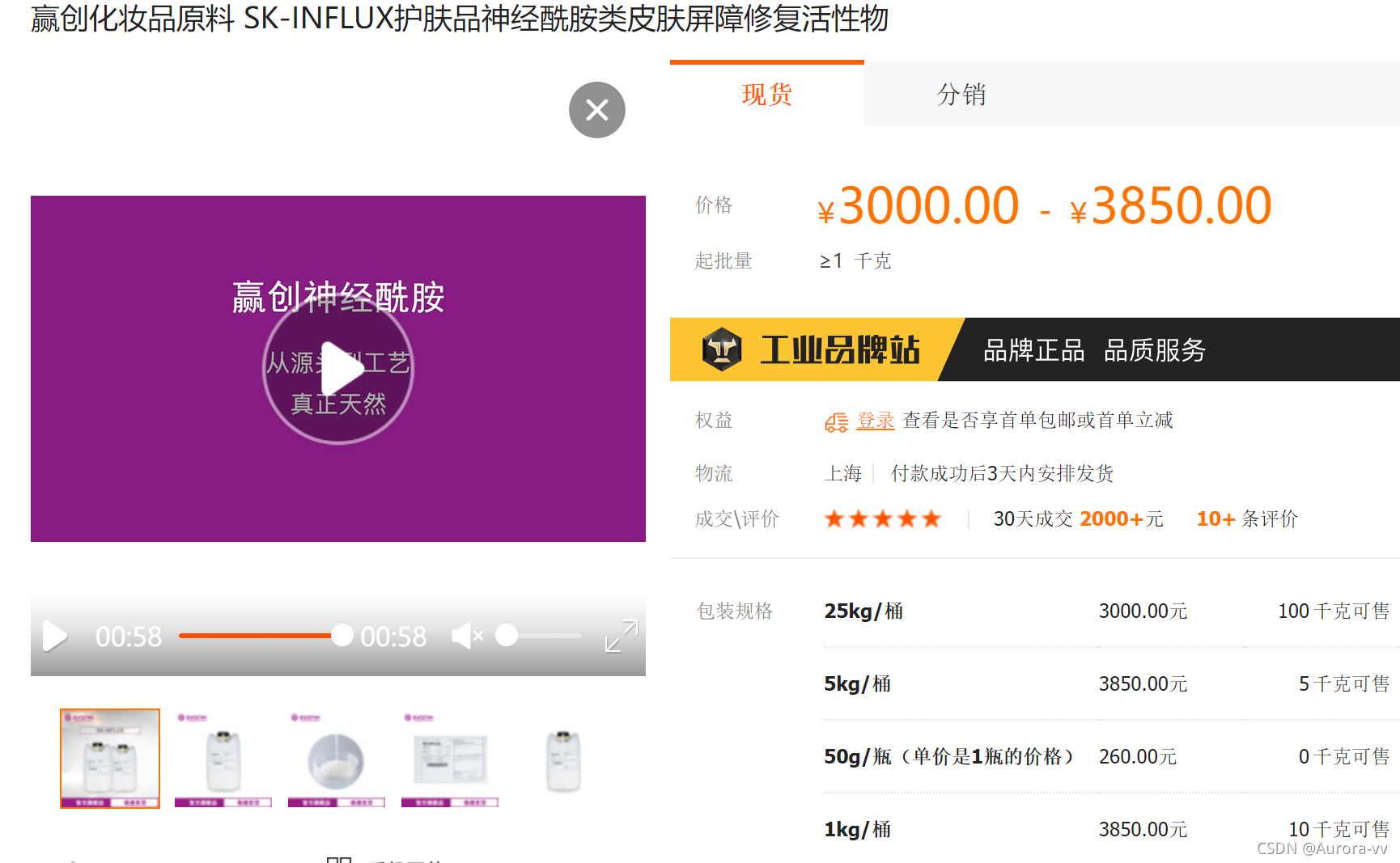
Task: Click 付款成功后3天内安排发货 shipping text
Action: point(1002,474)
